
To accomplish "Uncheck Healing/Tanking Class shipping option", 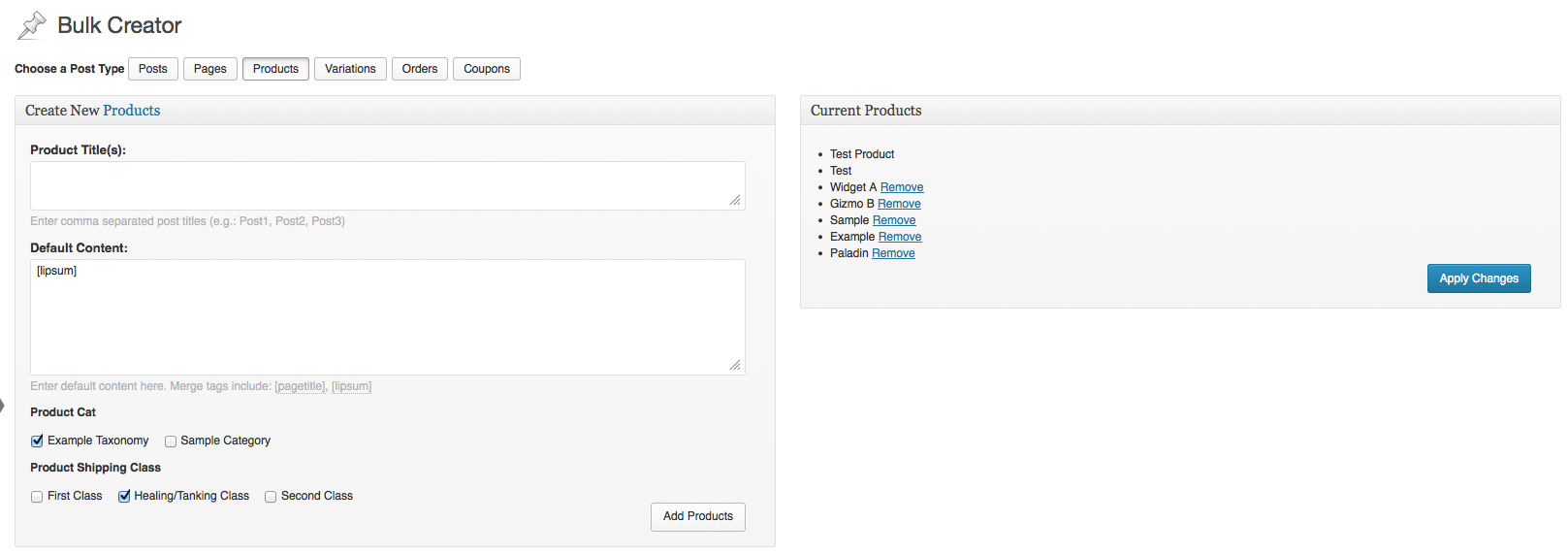I will (x=124, y=496).
